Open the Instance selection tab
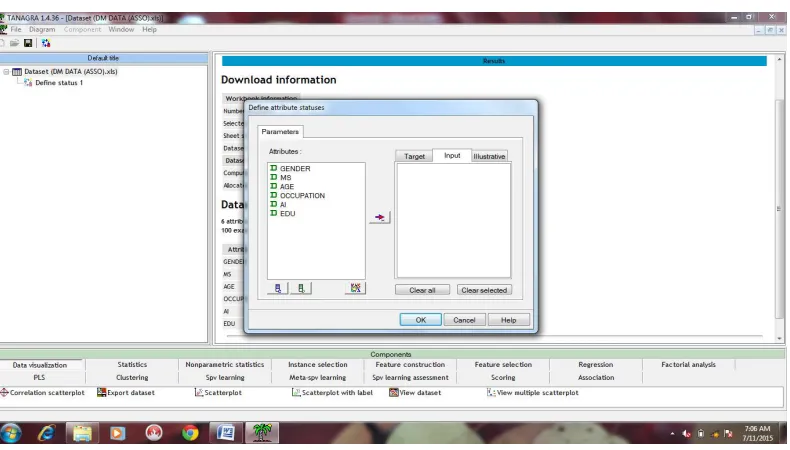 [317, 364]
